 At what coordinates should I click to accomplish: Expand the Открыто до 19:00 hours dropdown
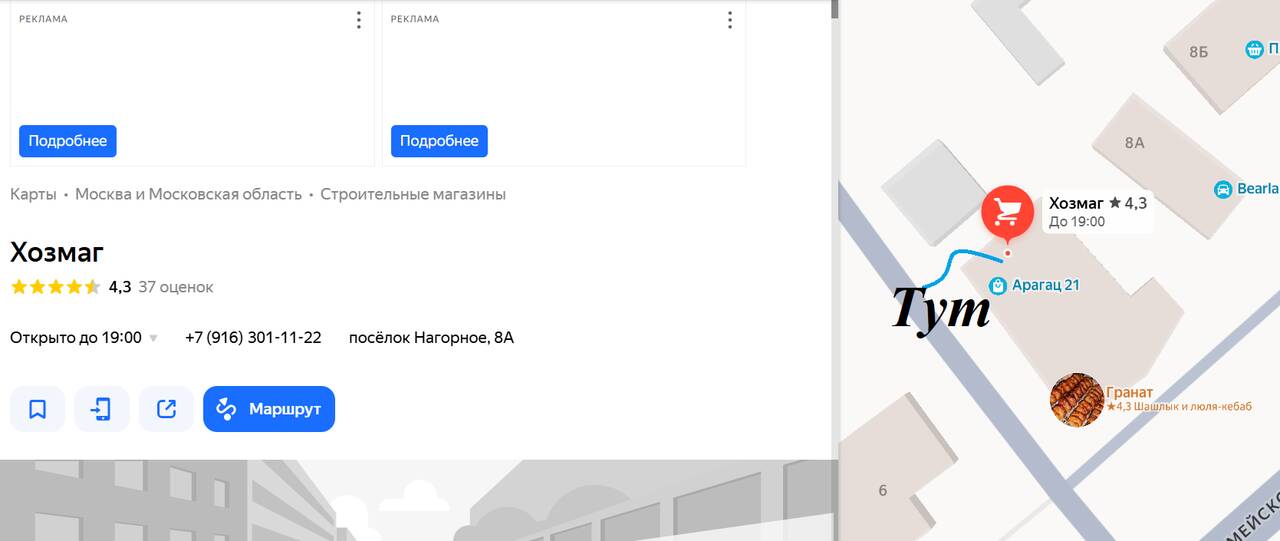coord(153,338)
